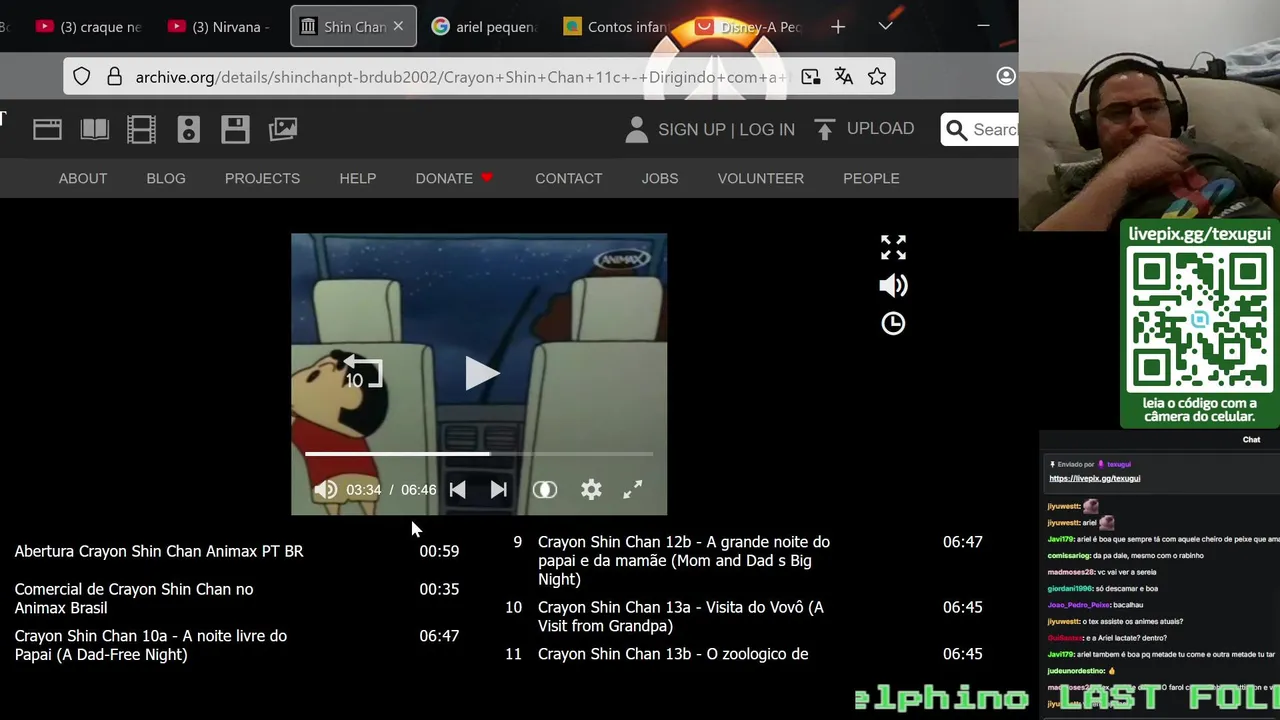Open the shield tracking protection icon
The height and width of the screenshot is (720, 1280).
[82, 77]
